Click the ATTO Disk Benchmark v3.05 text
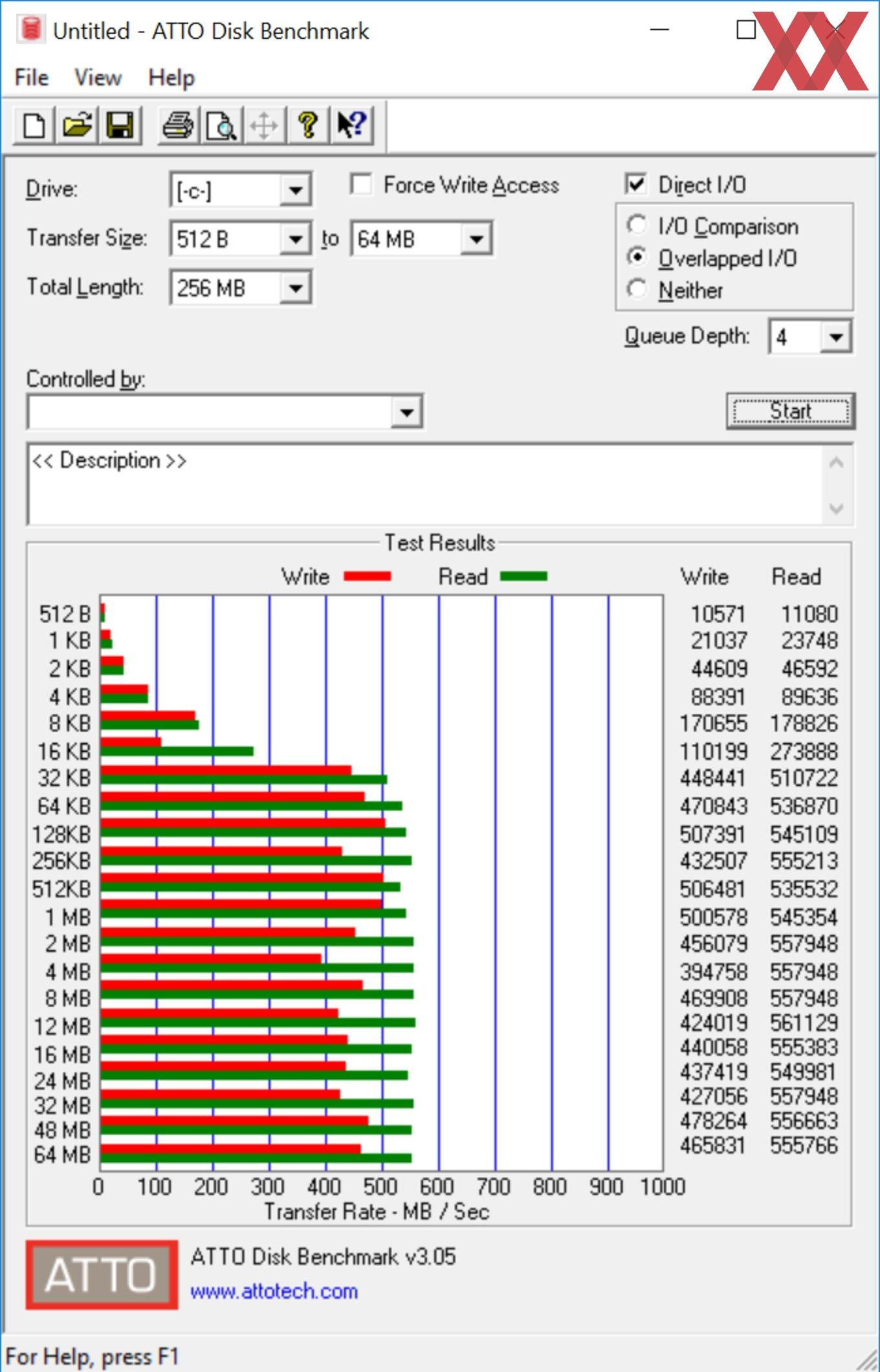This screenshot has width=880, height=1372. (323, 1256)
